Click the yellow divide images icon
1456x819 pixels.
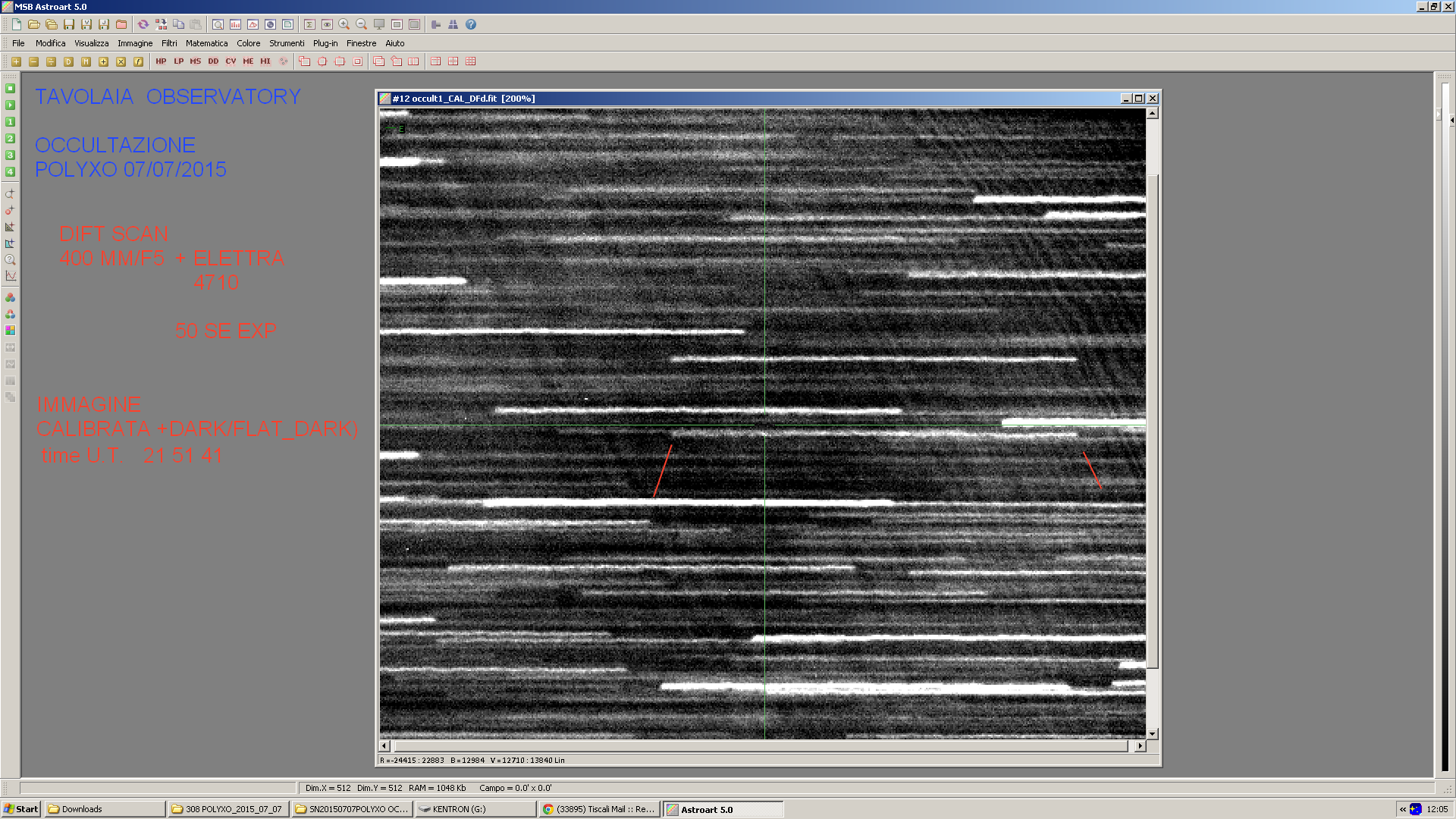[x=51, y=61]
